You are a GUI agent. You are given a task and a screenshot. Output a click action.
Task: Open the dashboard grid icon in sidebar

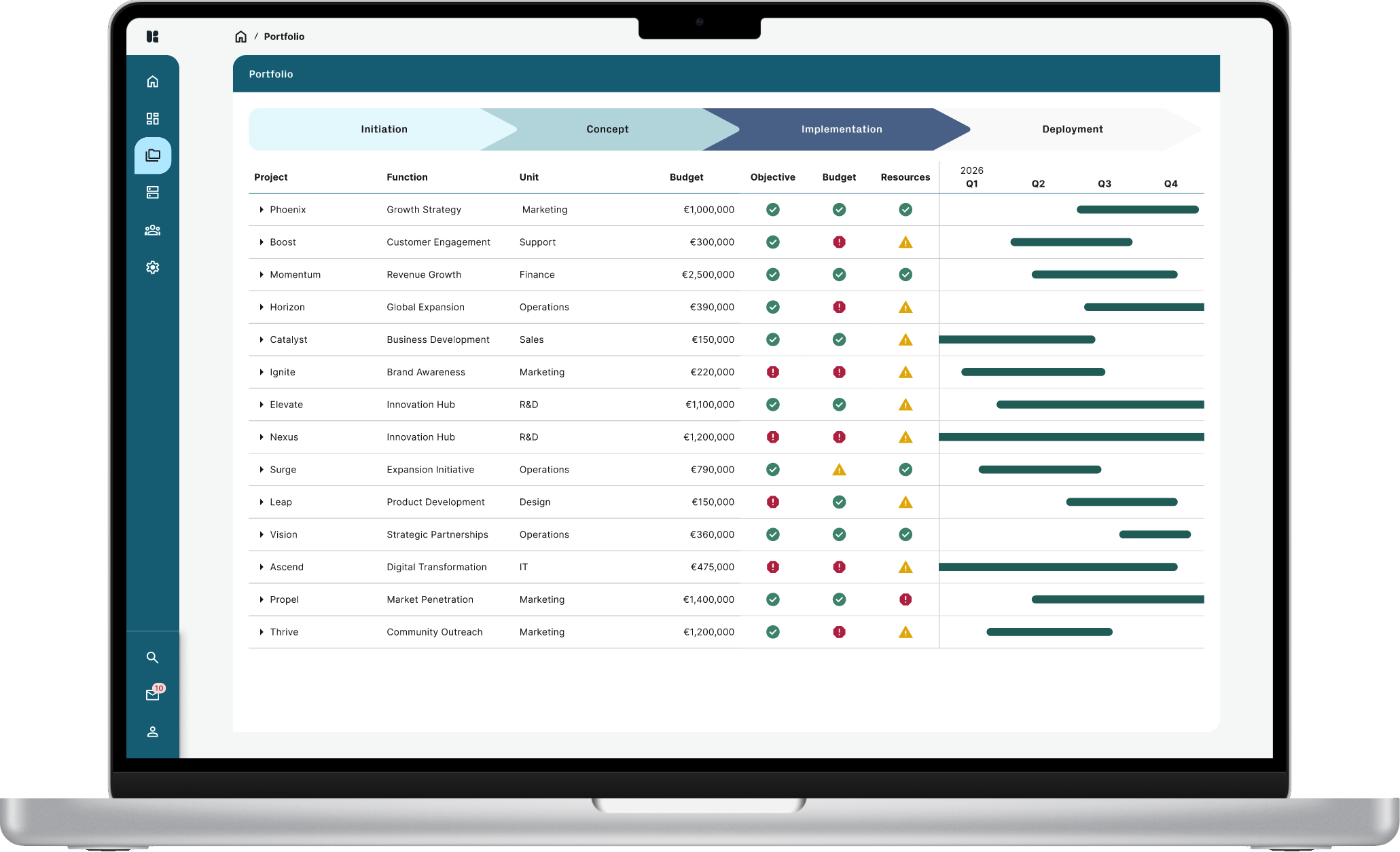153,119
